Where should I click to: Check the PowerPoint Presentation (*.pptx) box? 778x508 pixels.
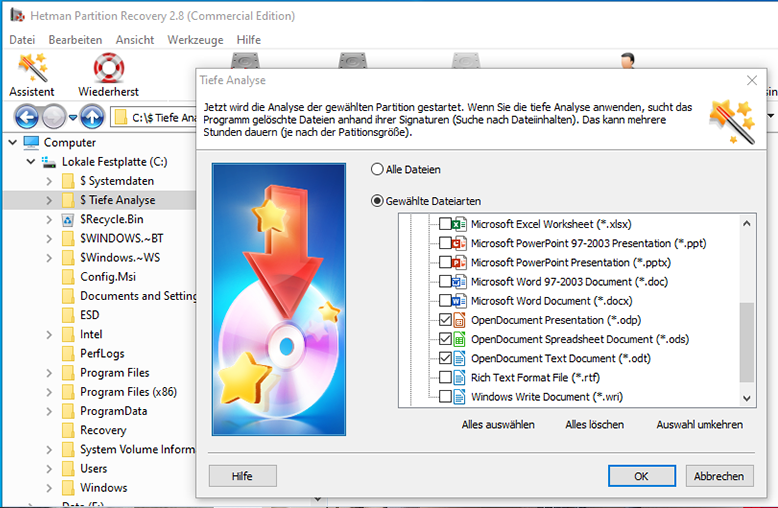445,262
